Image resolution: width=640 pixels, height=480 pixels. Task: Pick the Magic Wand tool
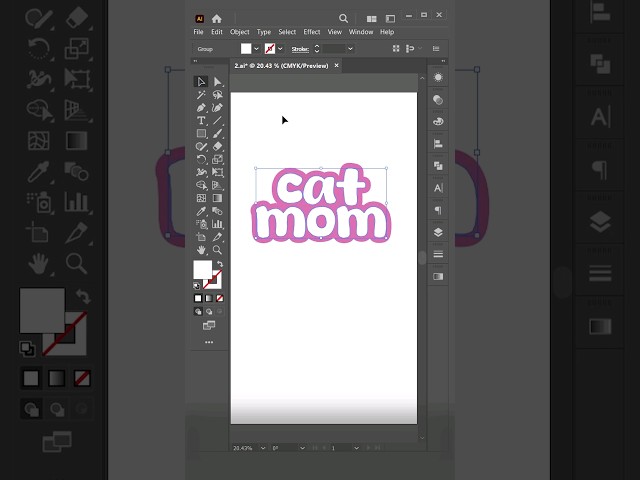click(201, 95)
